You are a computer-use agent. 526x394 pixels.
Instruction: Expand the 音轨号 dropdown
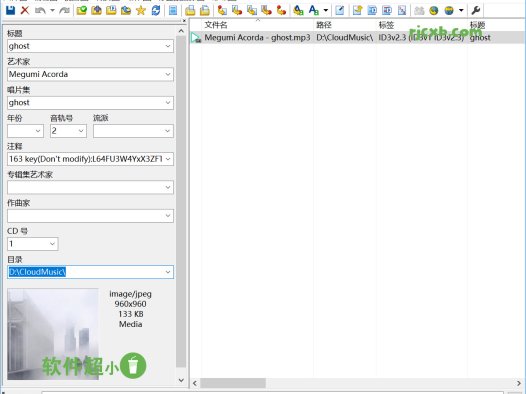coord(81,131)
